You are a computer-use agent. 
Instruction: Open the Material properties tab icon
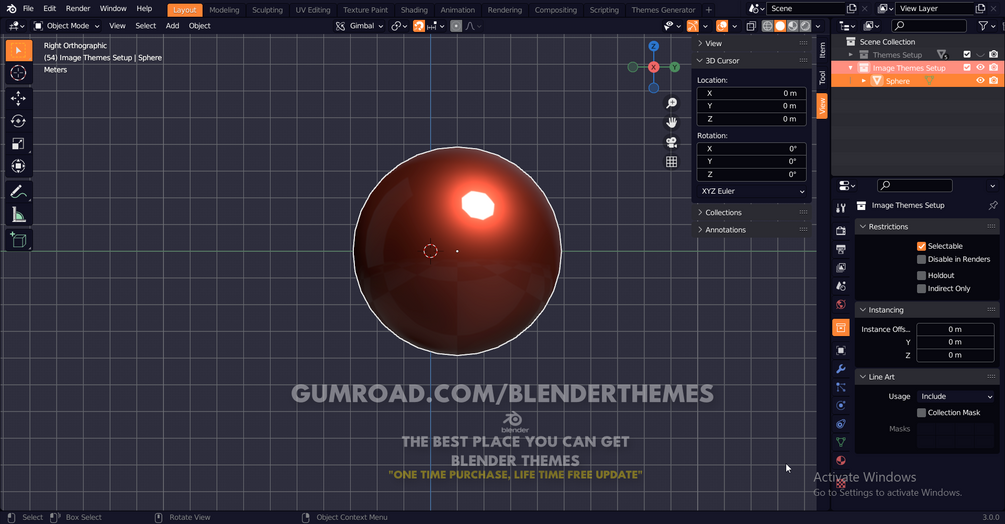point(841,460)
